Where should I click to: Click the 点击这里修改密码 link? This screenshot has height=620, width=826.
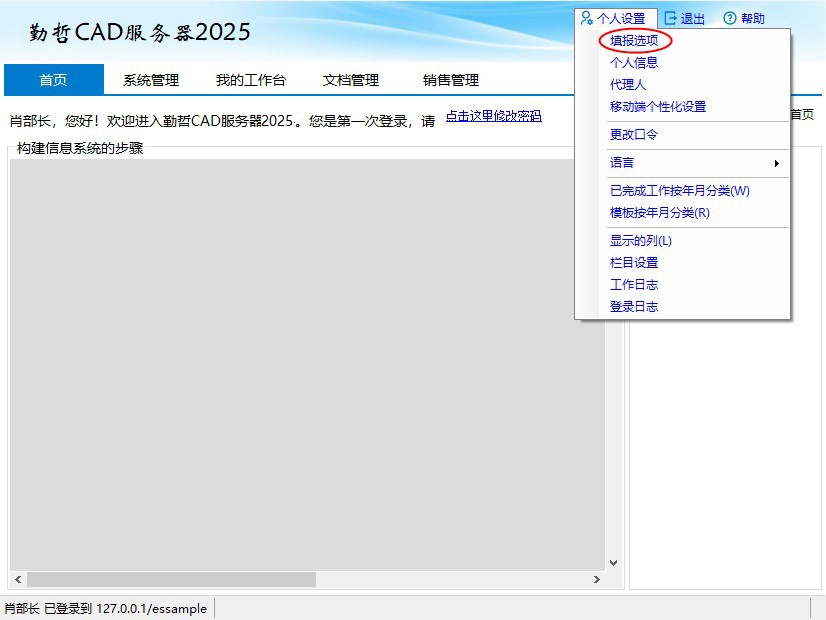[493, 116]
